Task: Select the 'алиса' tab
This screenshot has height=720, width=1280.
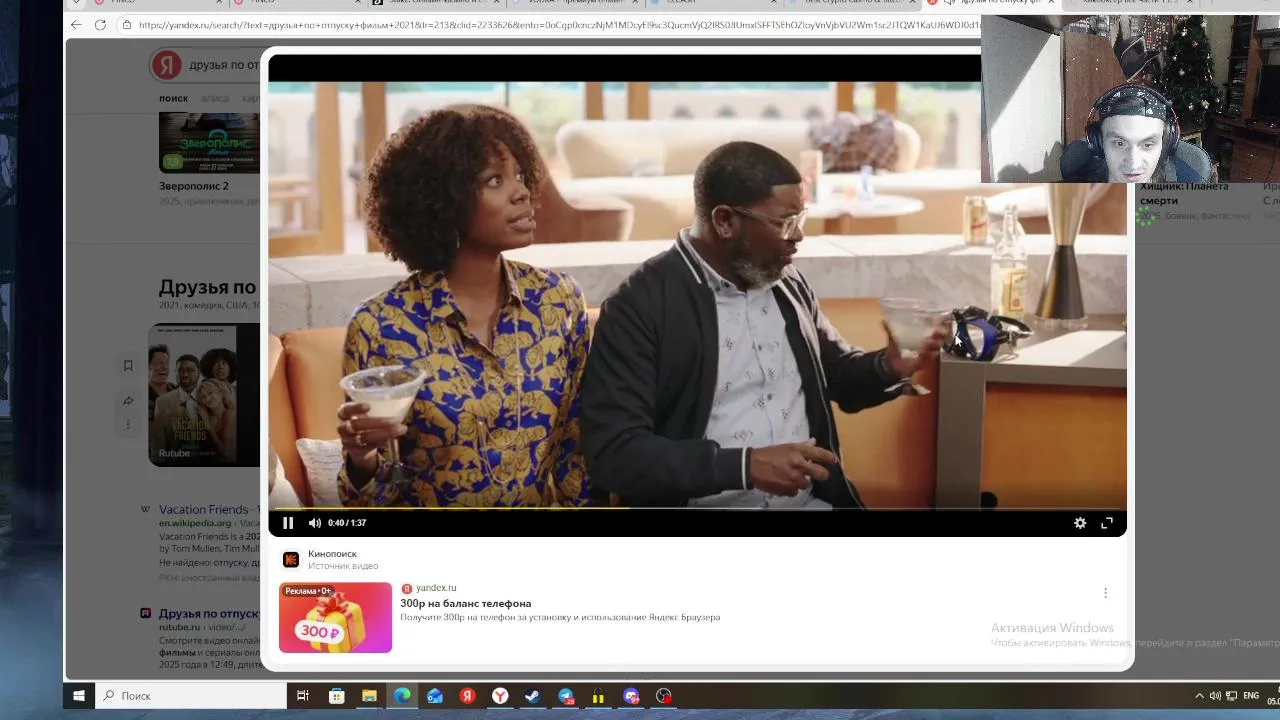Action: tap(215, 99)
